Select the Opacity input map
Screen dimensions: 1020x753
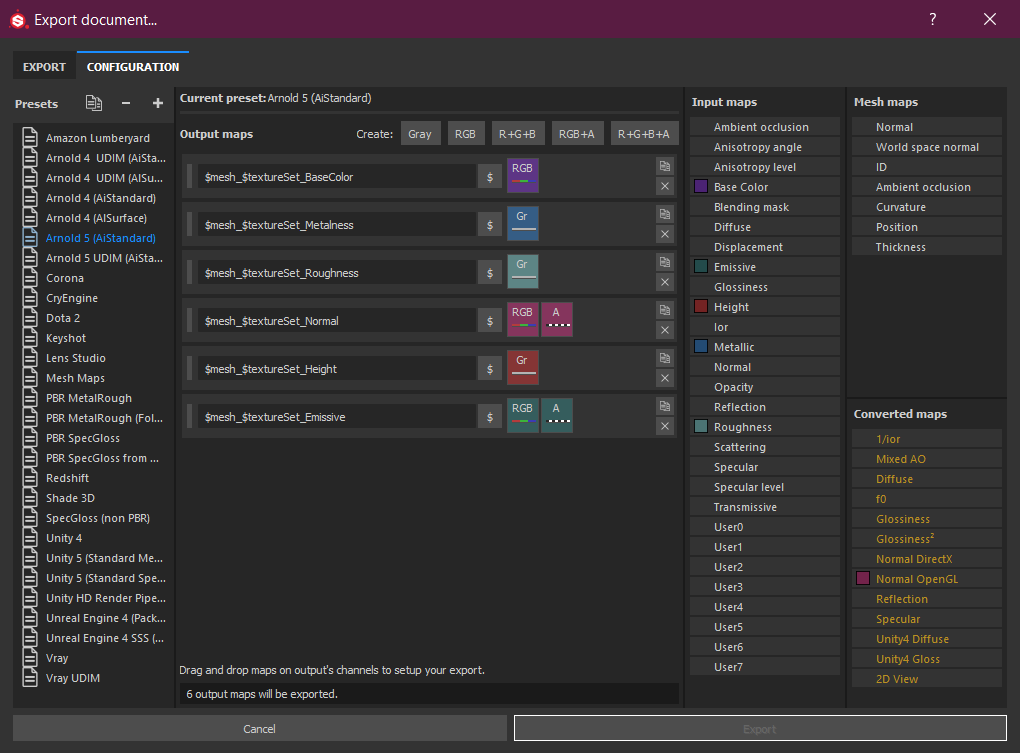coord(765,387)
